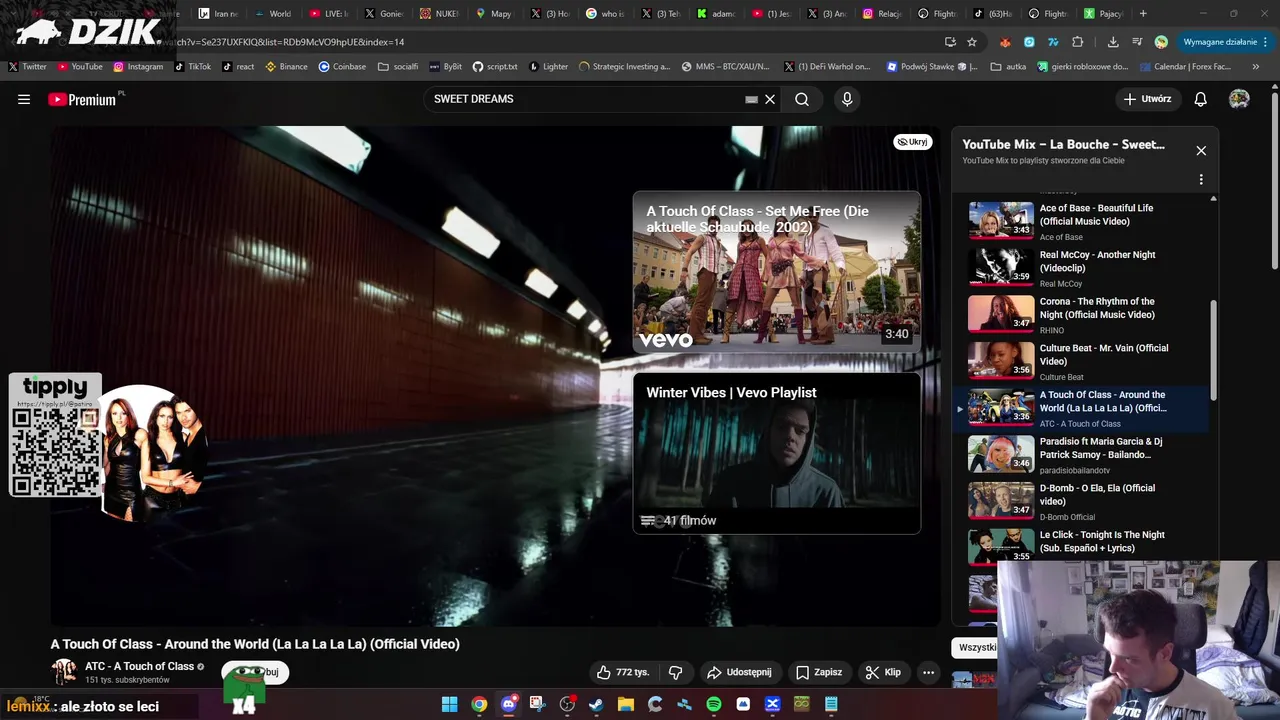Switch to World browser tab

coord(273,14)
